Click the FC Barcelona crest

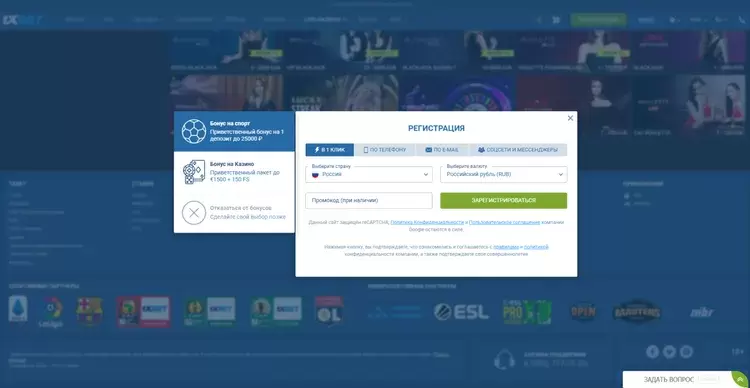[x=89, y=311]
